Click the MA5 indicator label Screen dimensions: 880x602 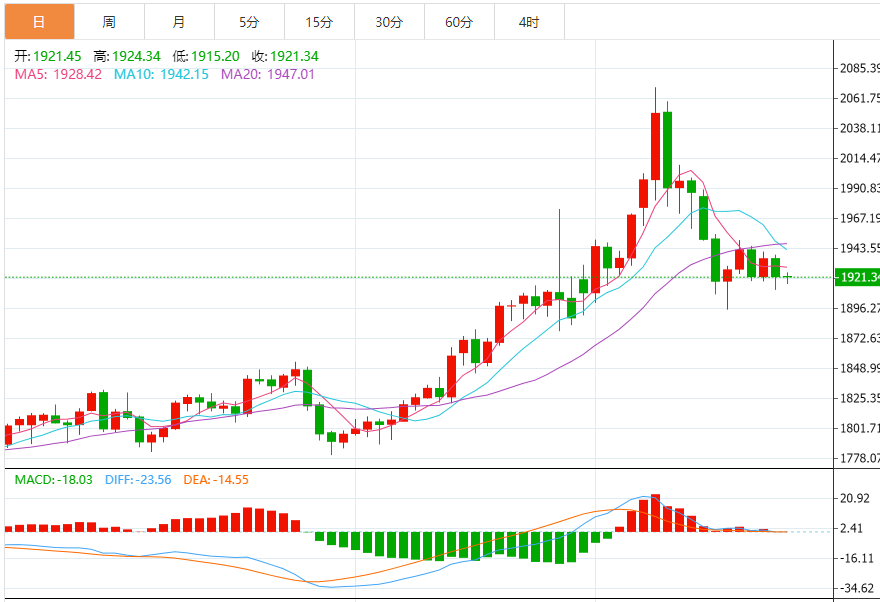click(x=58, y=74)
